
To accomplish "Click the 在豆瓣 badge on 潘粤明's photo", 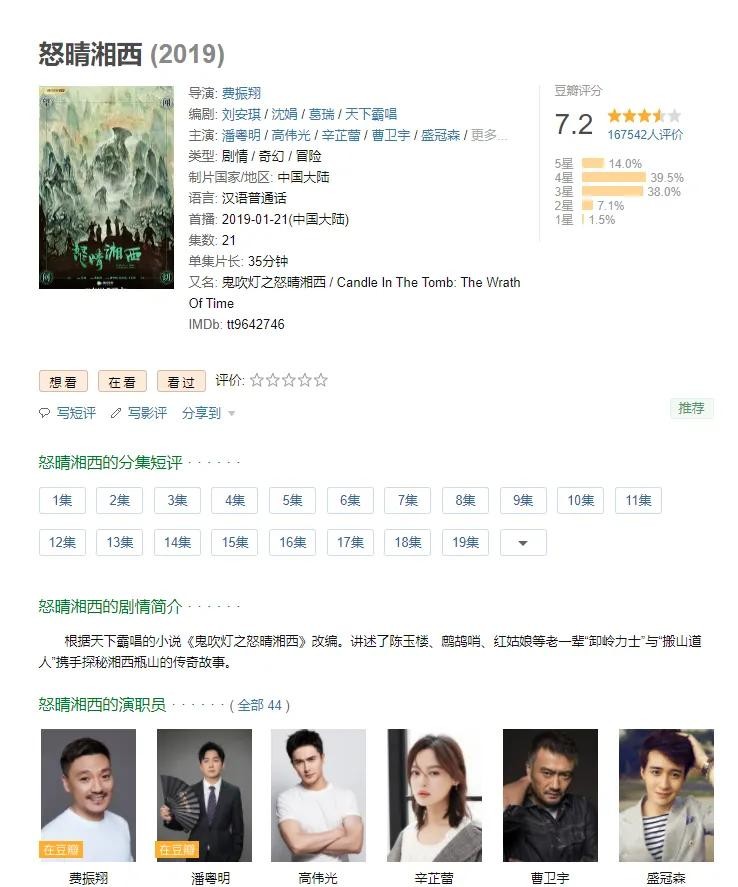I will coord(177,850).
